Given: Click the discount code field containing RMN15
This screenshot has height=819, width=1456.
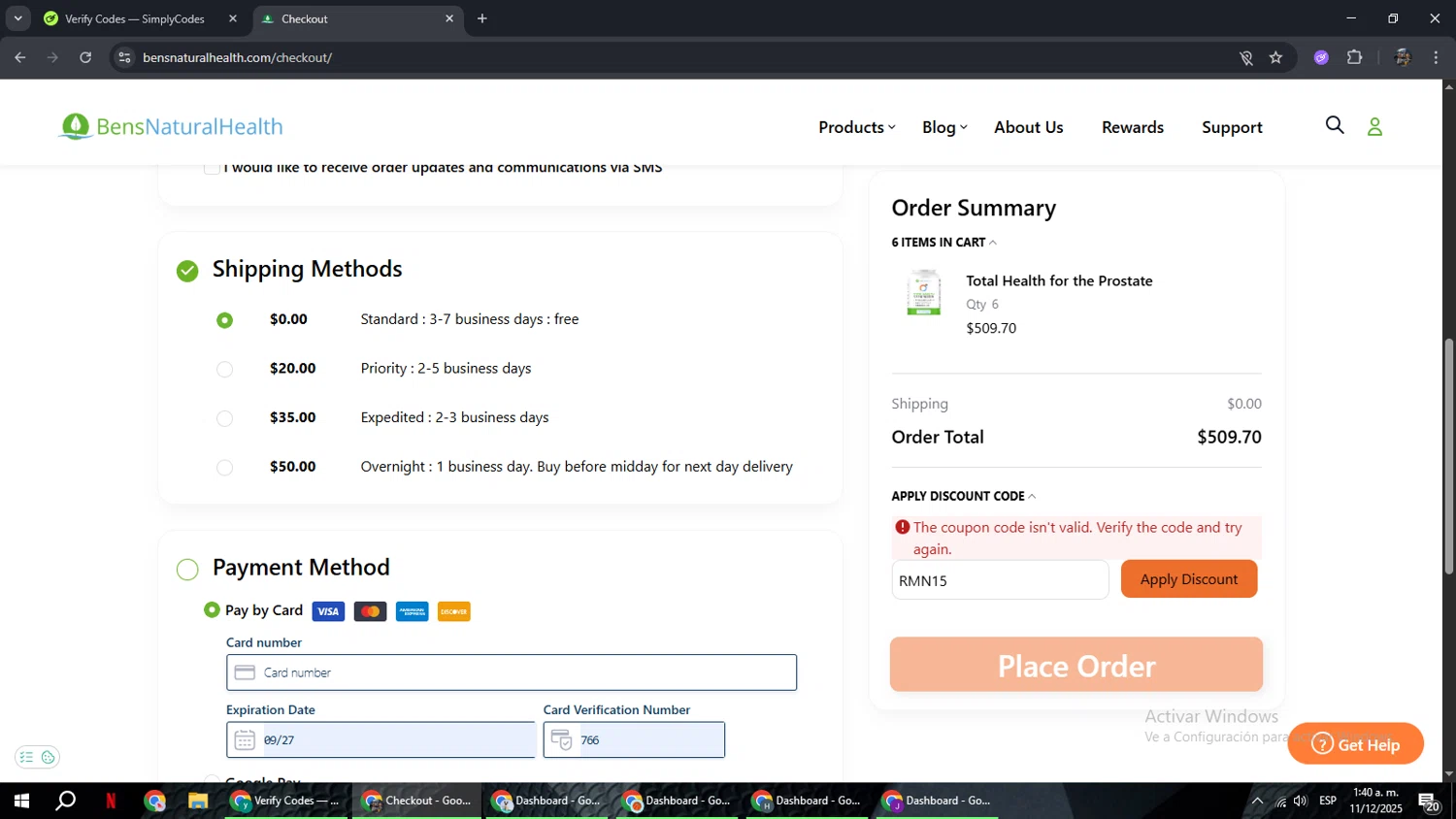Looking at the screenshot, I should click(x=1000, y=580).
